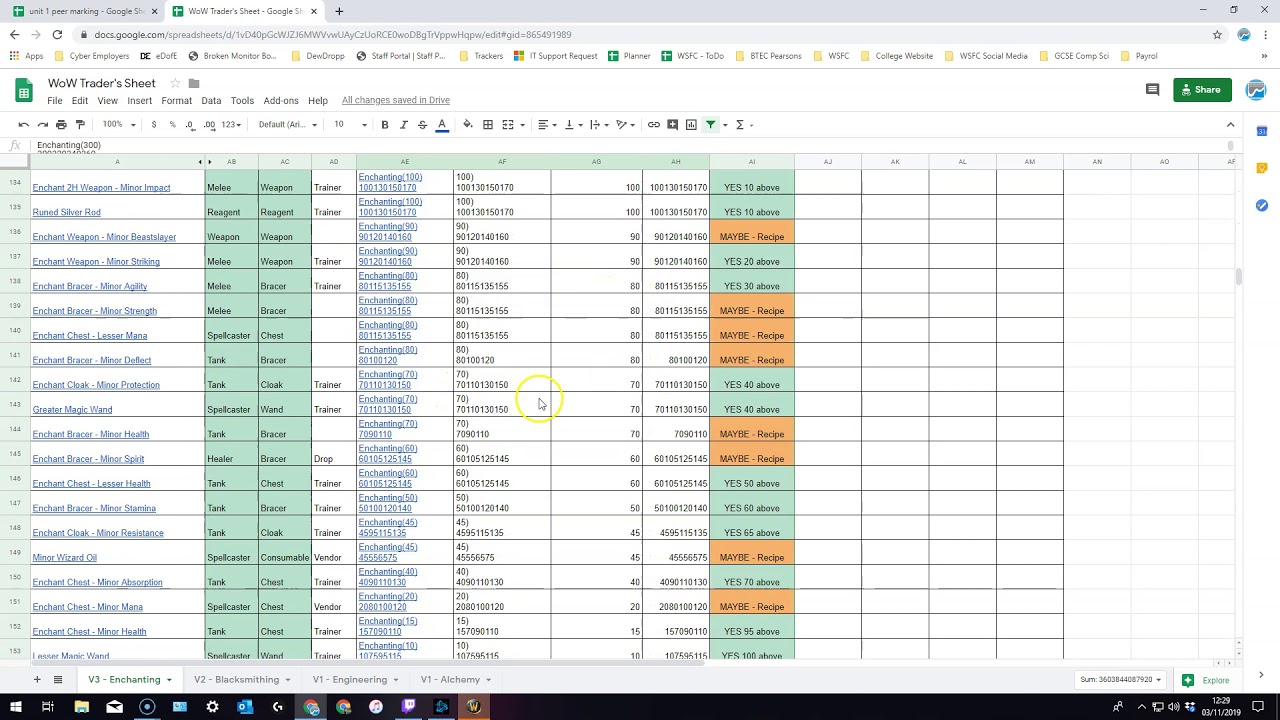The height and width of the screenshot is (720, 1280).
Task: Open the Runed Silver Rod link
Action: click(67, 212)
